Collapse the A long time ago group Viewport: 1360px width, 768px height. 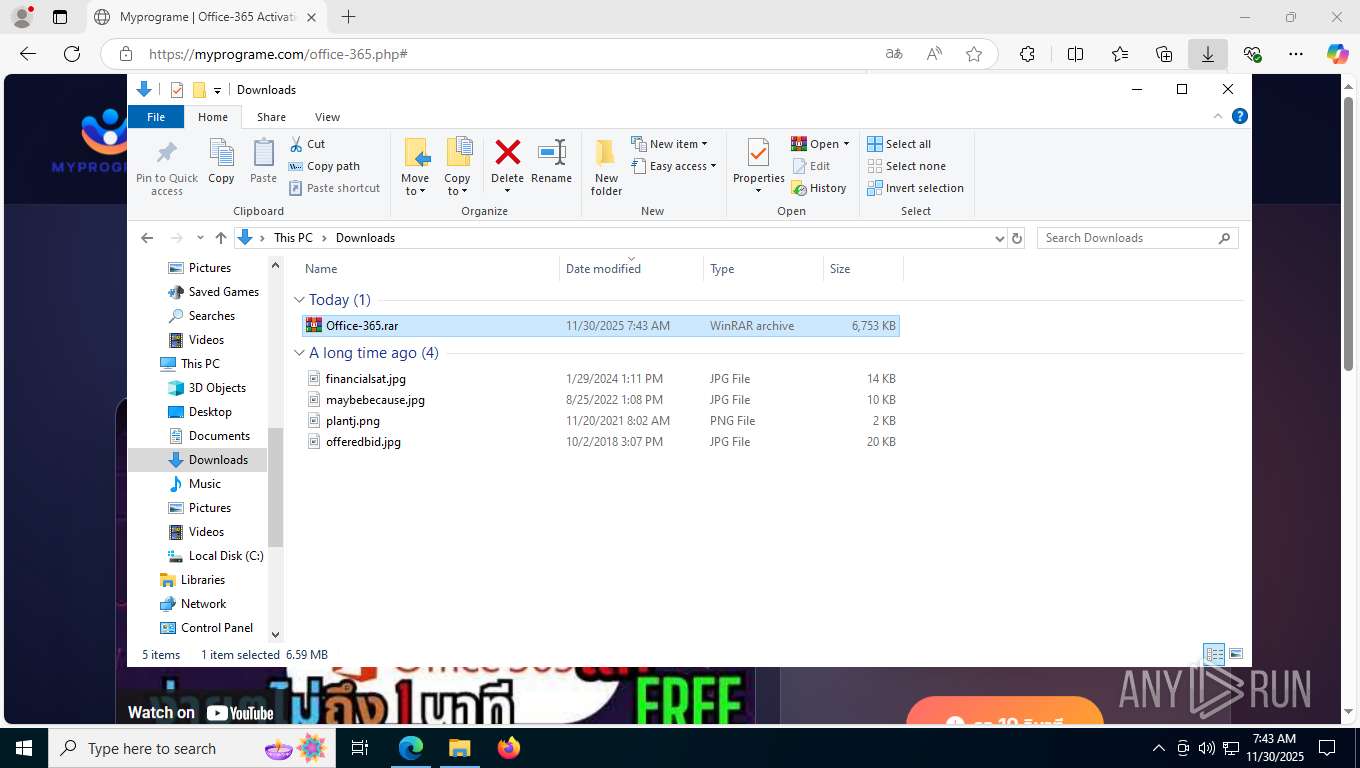(300, 353)
